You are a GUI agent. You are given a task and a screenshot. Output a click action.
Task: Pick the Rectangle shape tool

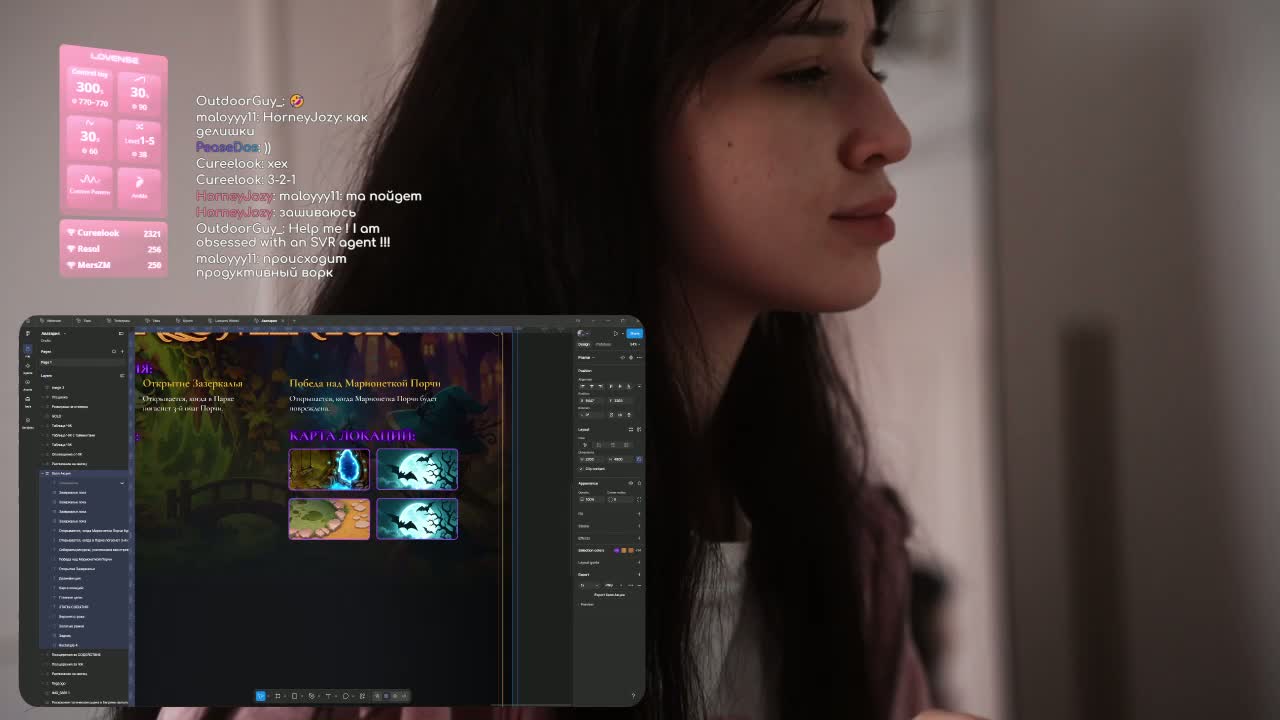pyautogui.click(x=294, y=696)
